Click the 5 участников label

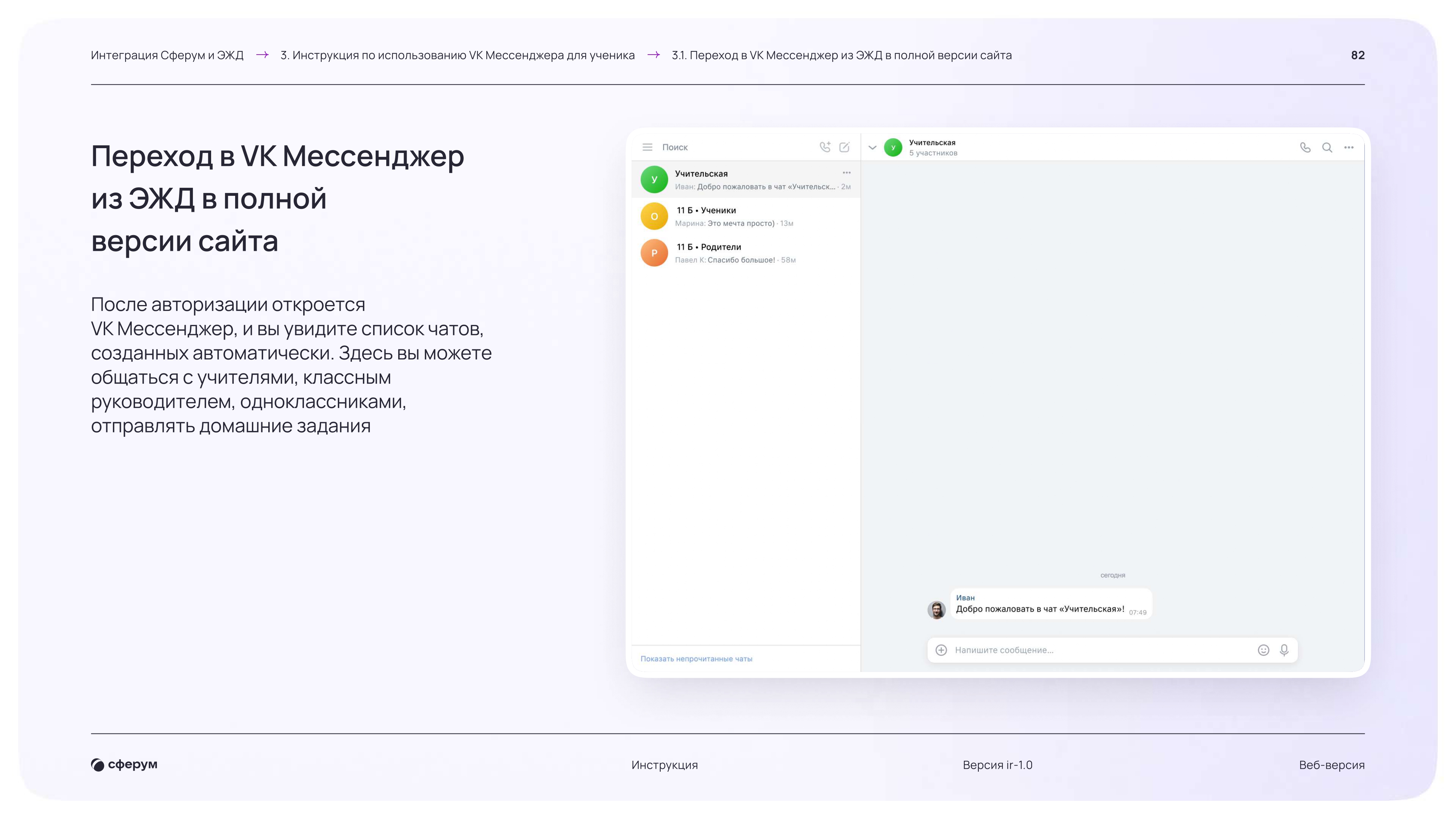click(x=933, y=153)
